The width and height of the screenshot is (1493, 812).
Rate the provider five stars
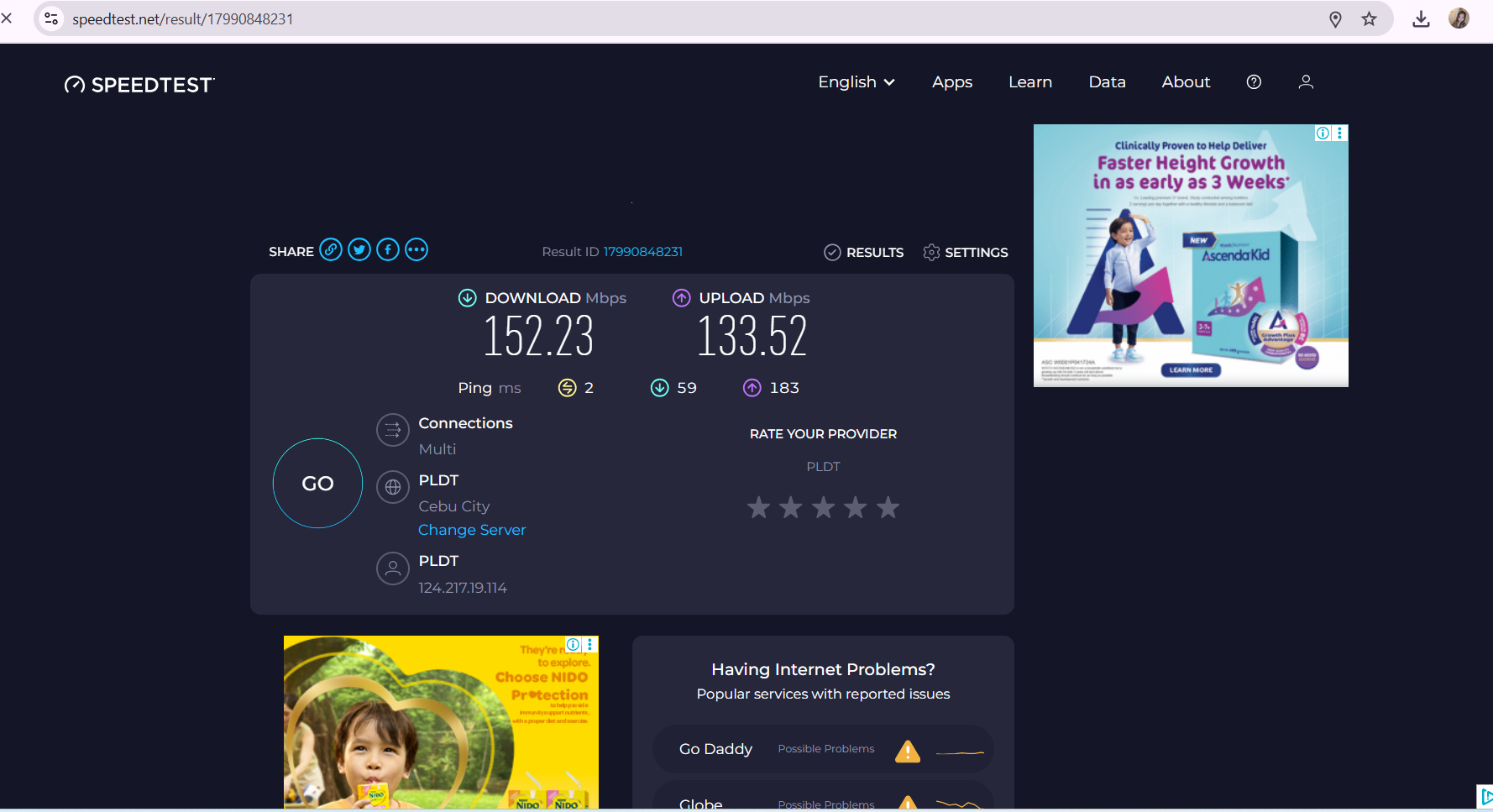(888, 507)
